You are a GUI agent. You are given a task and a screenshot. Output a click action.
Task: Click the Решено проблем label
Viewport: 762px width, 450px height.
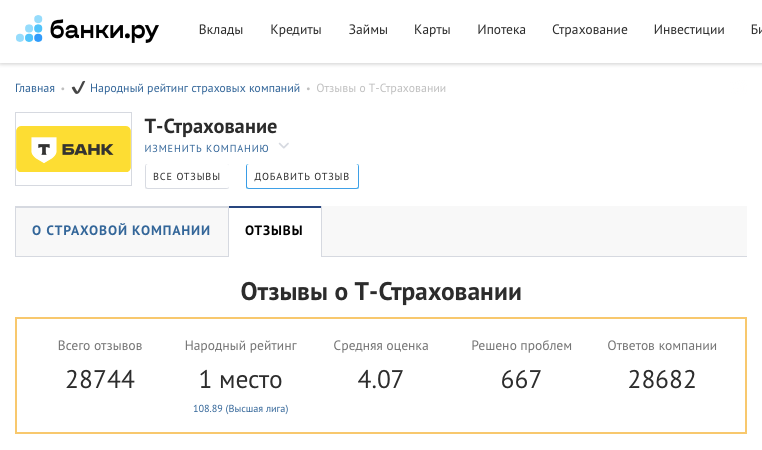[521, 346]
